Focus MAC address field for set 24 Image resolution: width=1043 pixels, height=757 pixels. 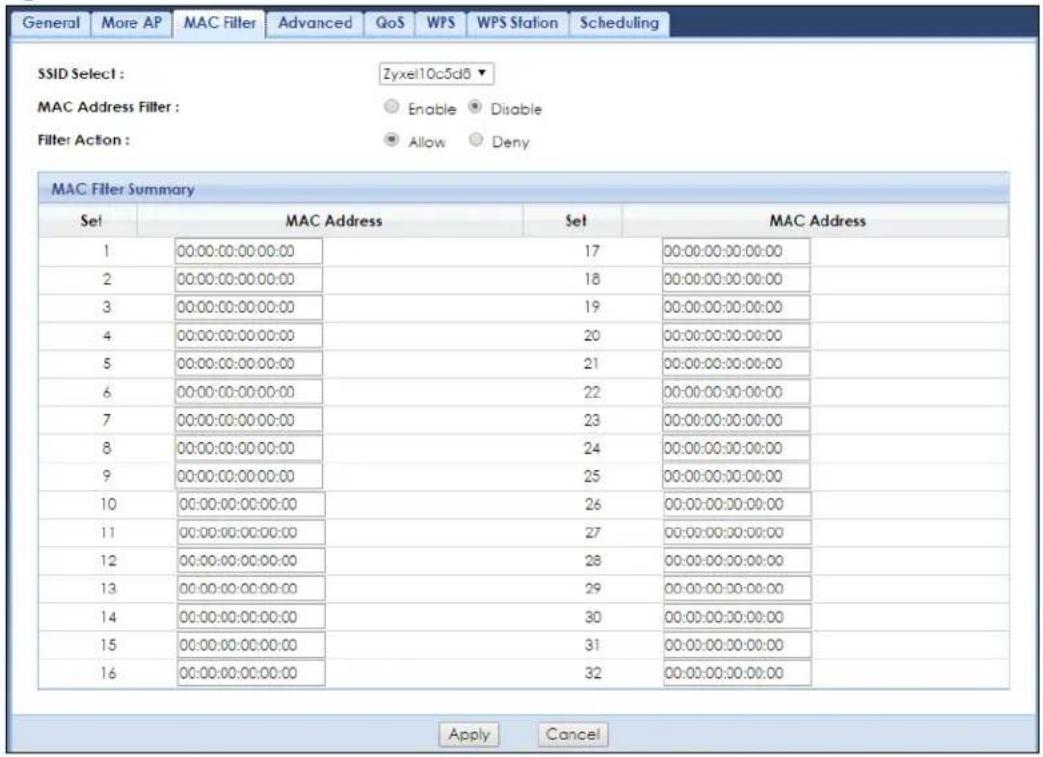(x=736, y=448)
